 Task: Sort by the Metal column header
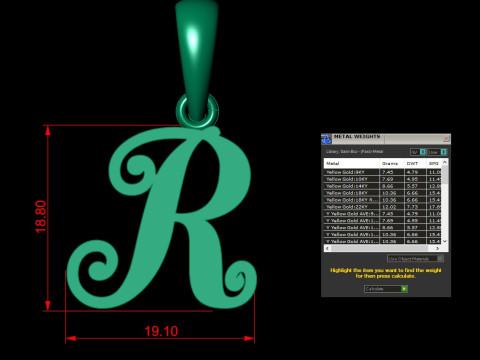[x=352, y=163]
